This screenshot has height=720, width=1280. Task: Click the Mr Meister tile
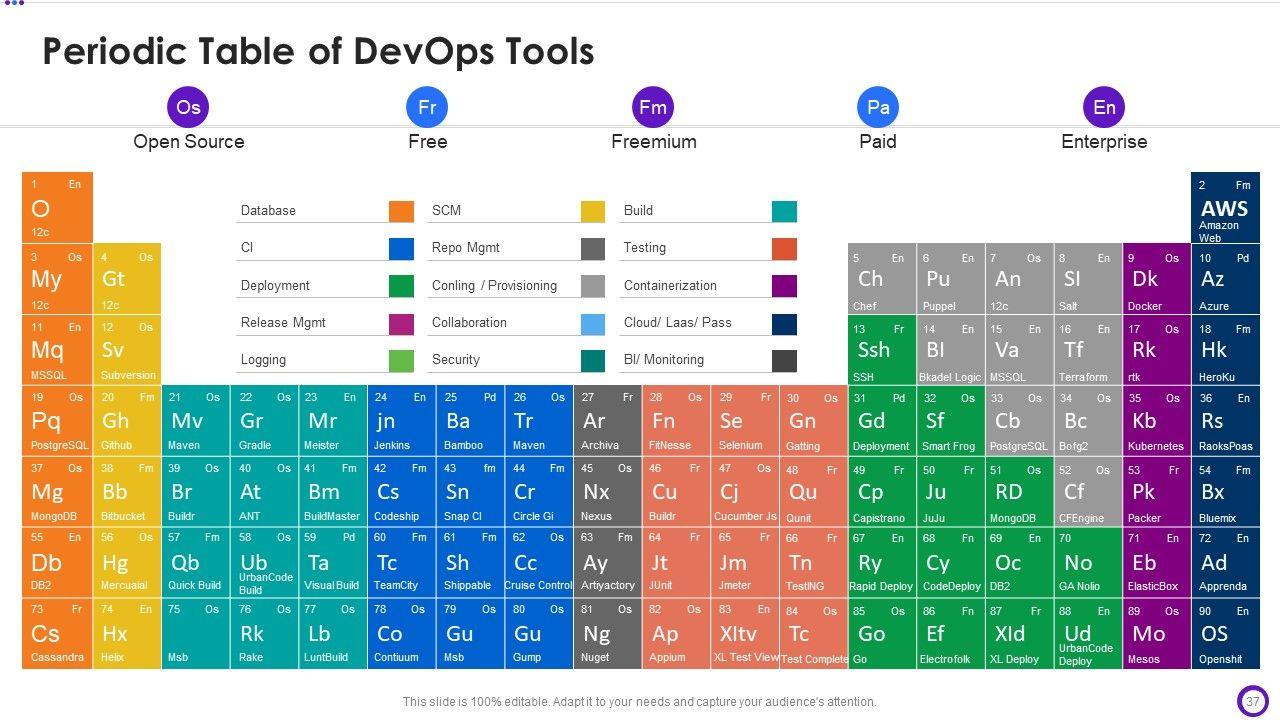333,421
